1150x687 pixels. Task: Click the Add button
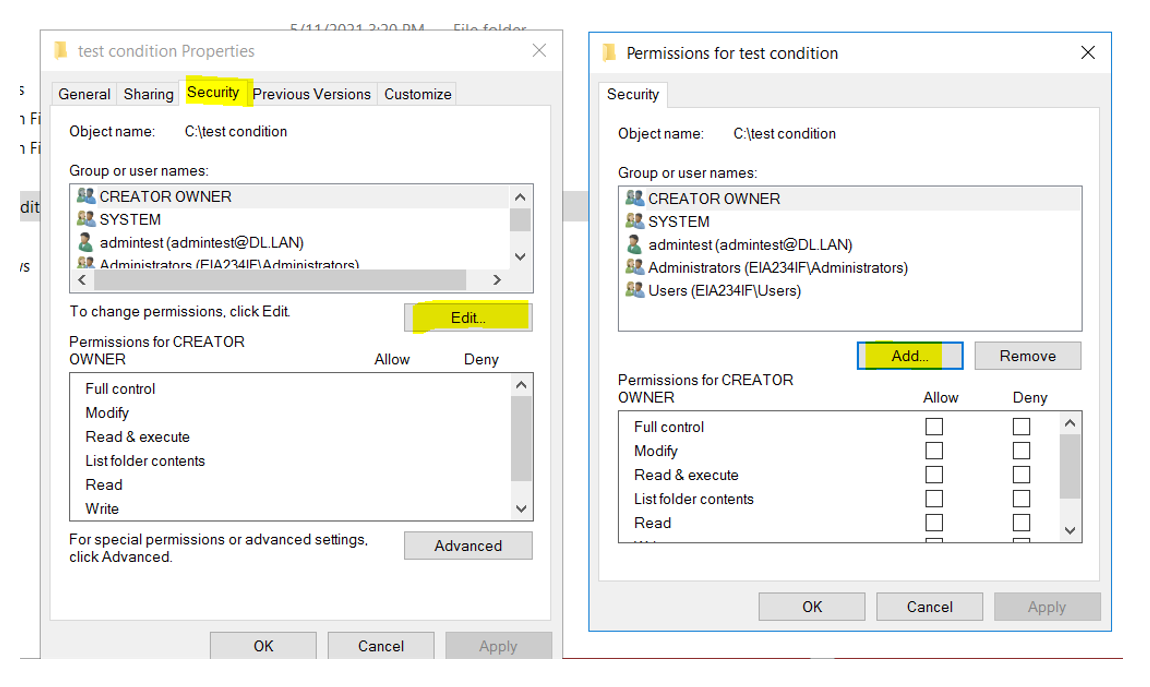pos(909,355)
